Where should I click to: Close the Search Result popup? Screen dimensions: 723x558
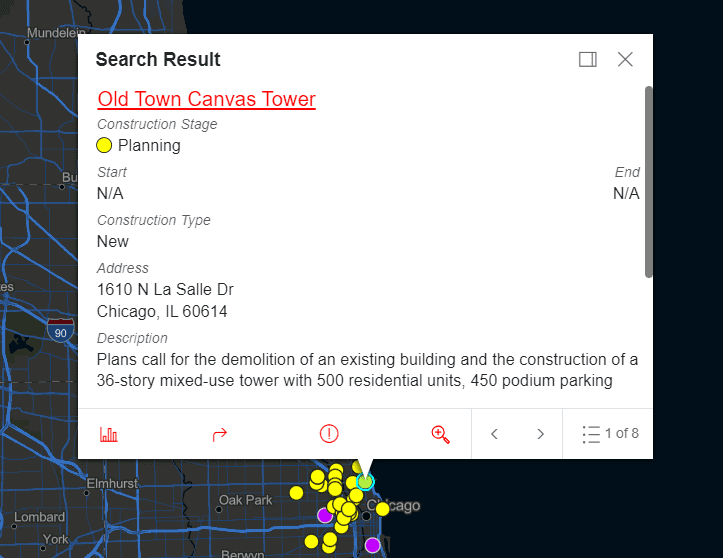625,60
